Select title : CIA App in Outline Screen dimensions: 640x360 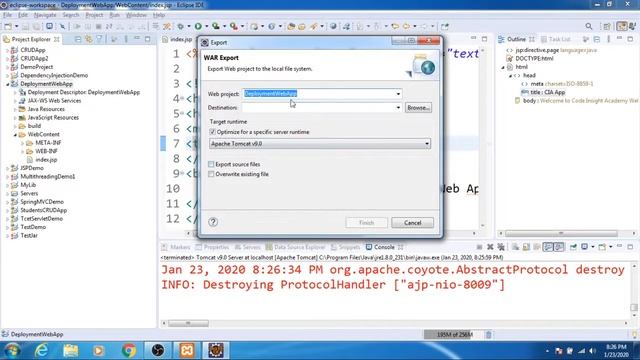coord(547,92)
